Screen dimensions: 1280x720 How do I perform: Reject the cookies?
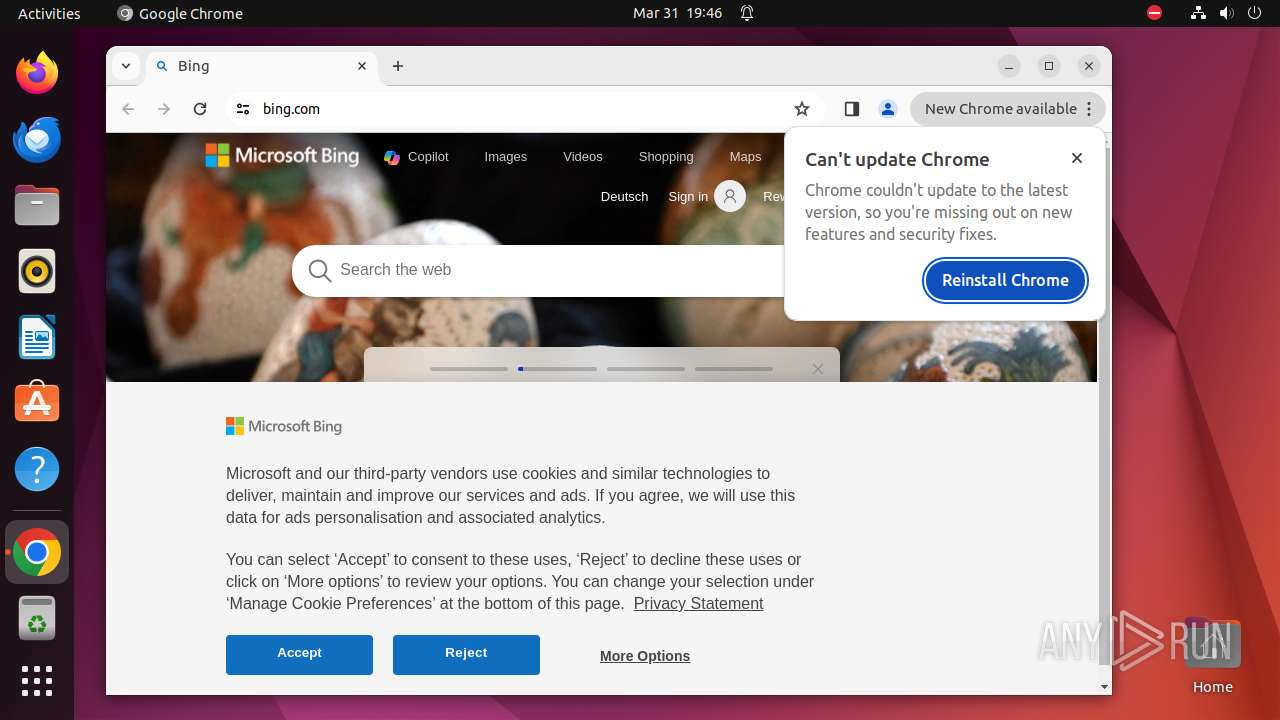466,654
